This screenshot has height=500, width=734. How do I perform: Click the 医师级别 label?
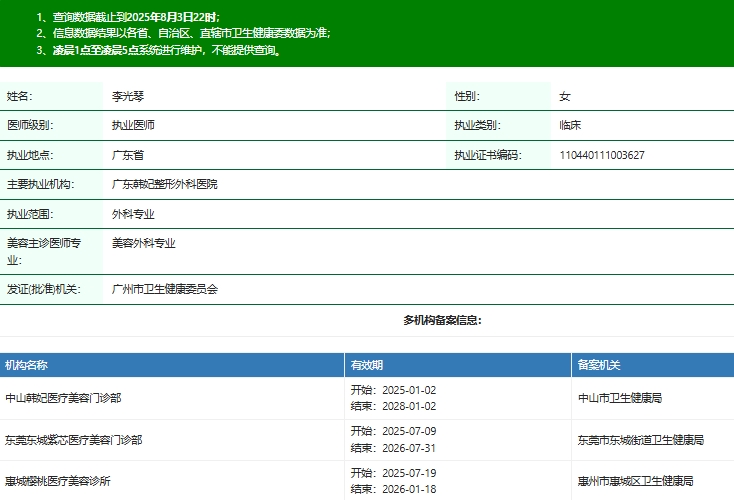coord(30,125)
